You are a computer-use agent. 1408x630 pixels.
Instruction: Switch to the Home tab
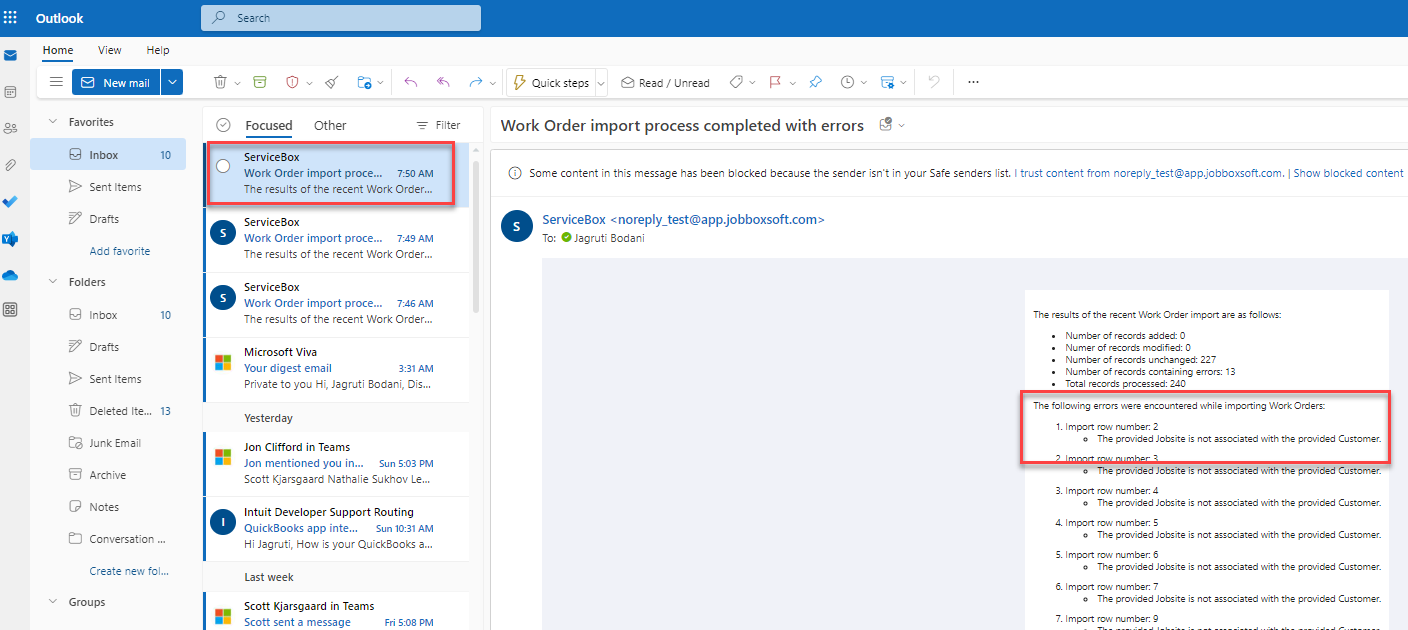point(58,50)
